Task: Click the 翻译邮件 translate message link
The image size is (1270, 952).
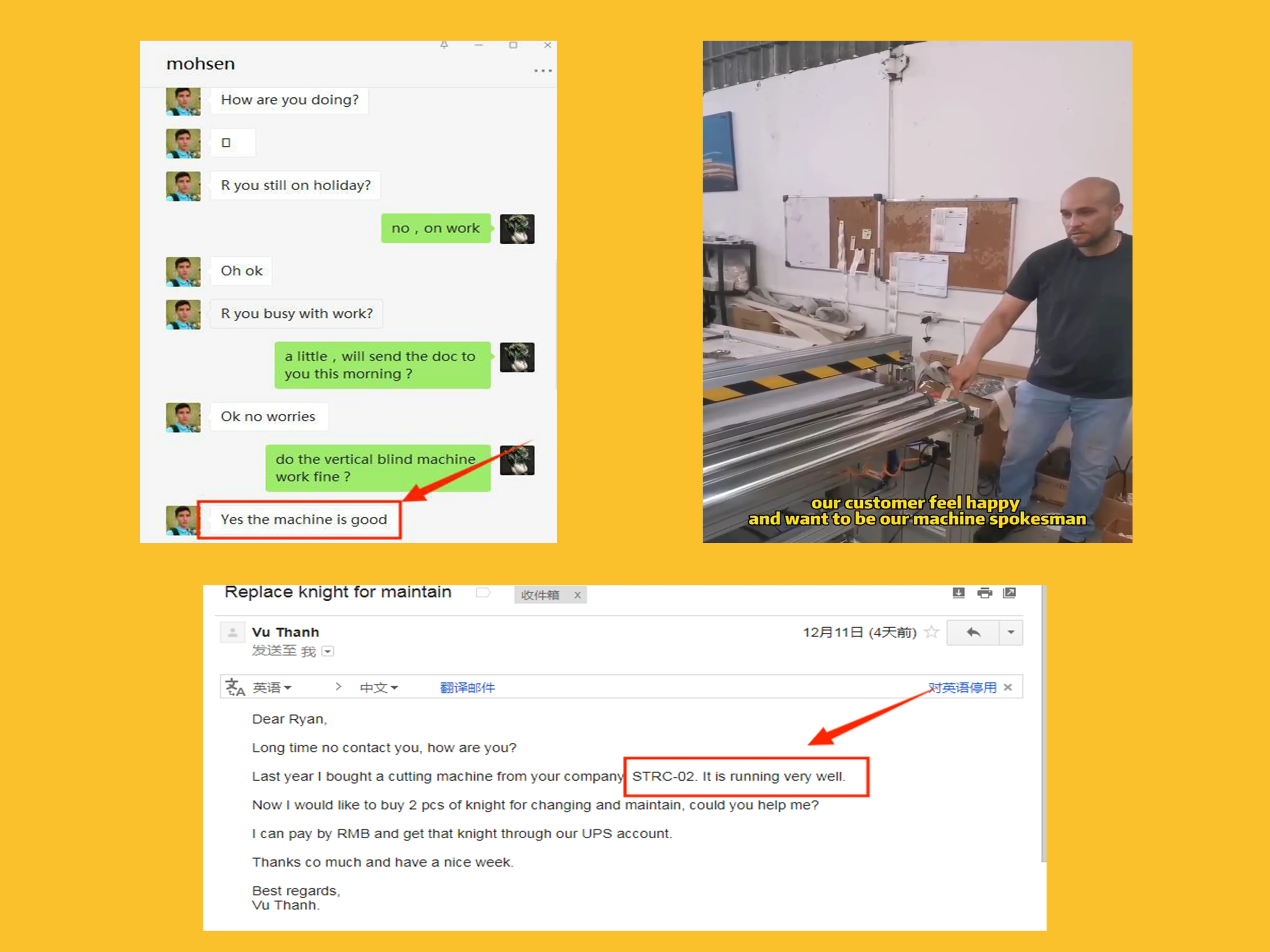Action: click(467, 687)
